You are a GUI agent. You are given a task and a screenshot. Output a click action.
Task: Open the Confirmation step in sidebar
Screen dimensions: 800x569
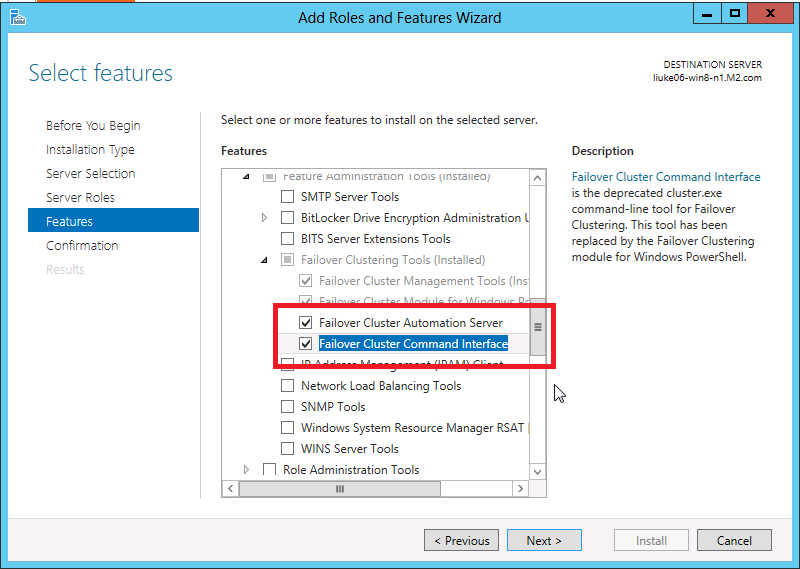[x=82, y=245]
